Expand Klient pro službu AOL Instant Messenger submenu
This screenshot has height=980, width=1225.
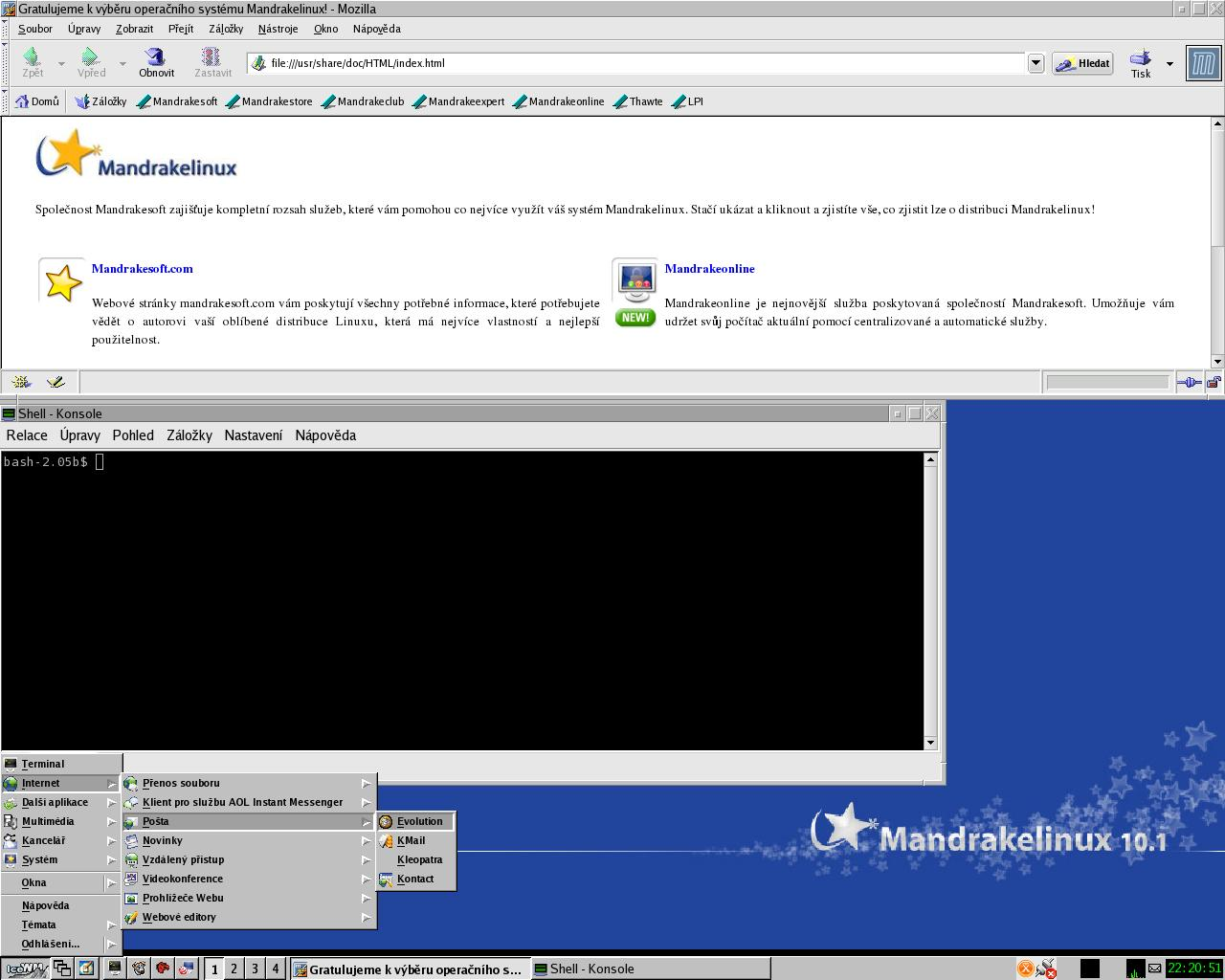tap(250, 802)
